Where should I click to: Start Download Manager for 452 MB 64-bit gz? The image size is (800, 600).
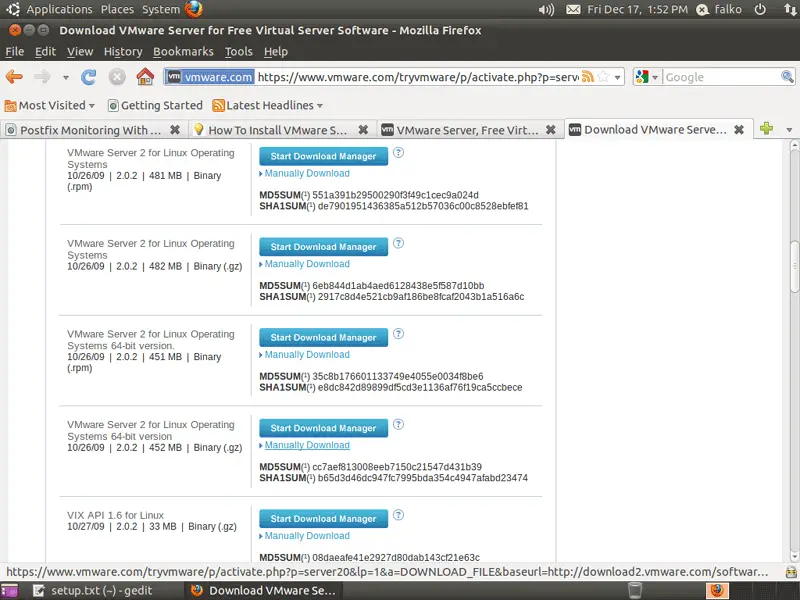pos(323,428)
